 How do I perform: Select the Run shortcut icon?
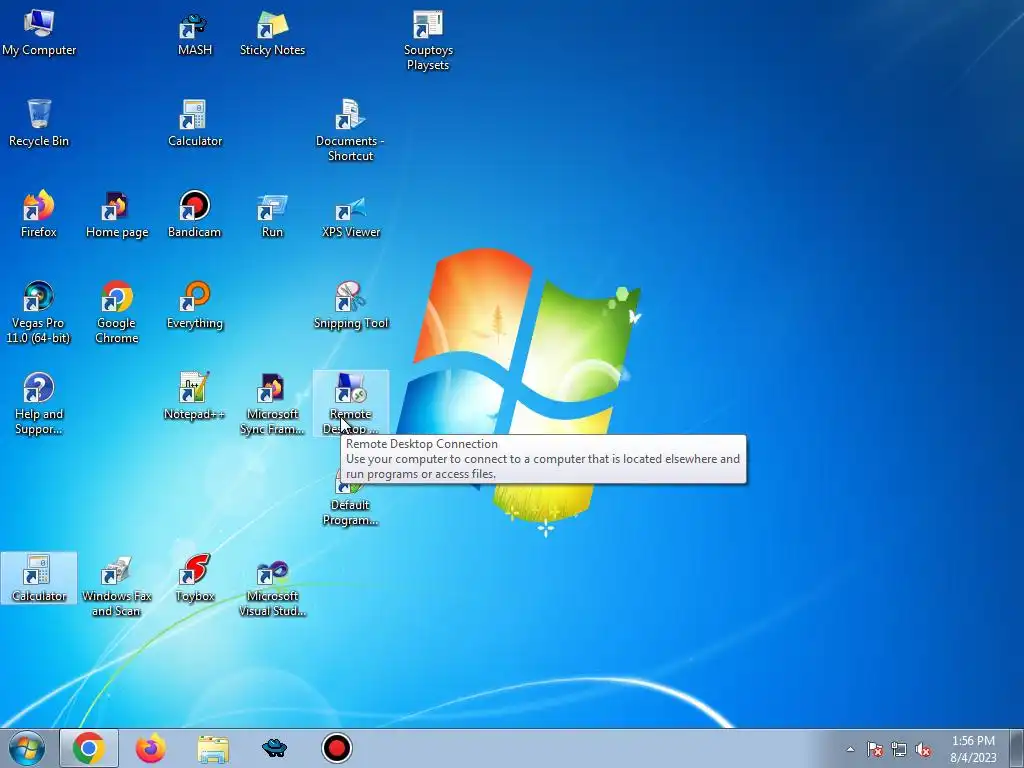point(272,214)
